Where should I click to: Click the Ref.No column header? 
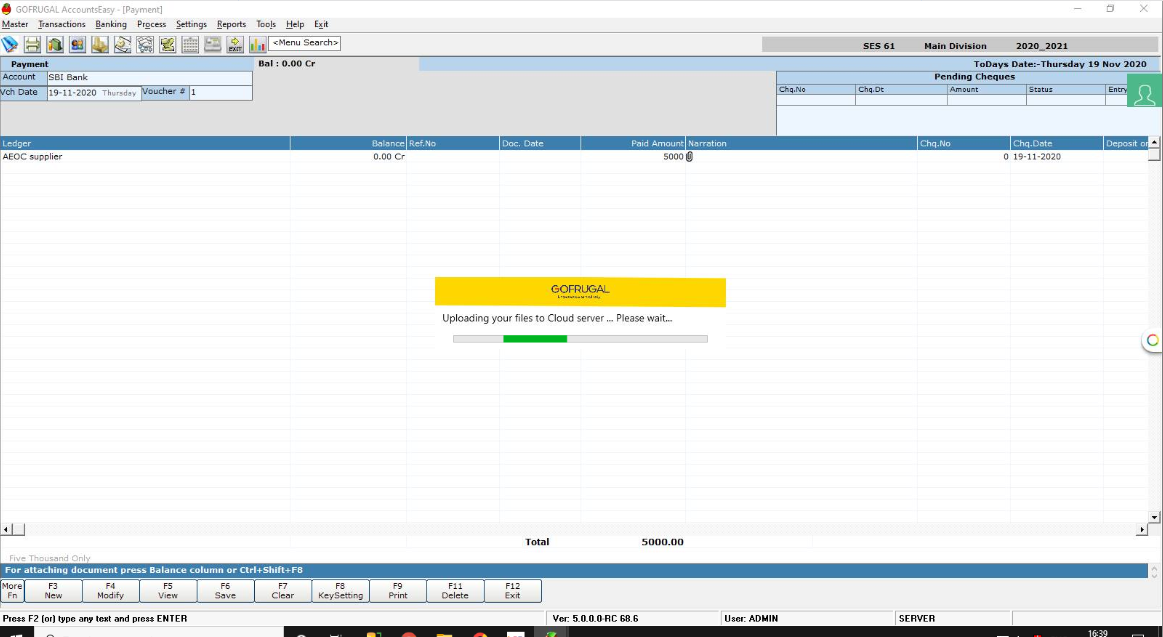tap(452, 143)
